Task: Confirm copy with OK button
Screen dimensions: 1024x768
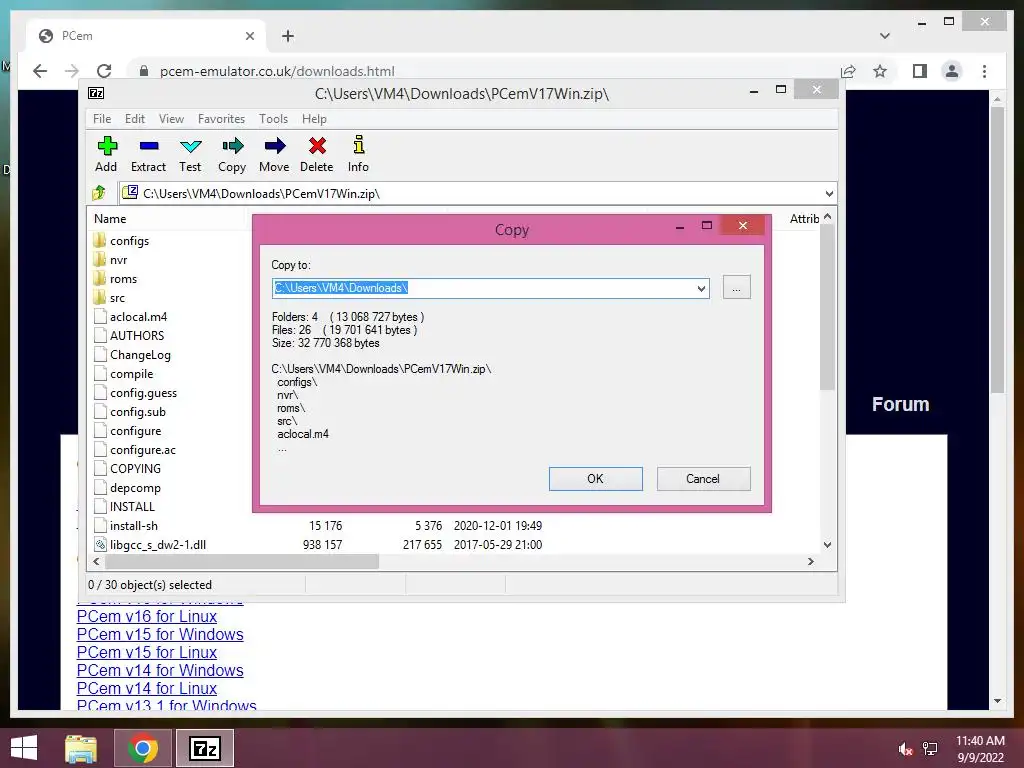Action: pos(596,479)
